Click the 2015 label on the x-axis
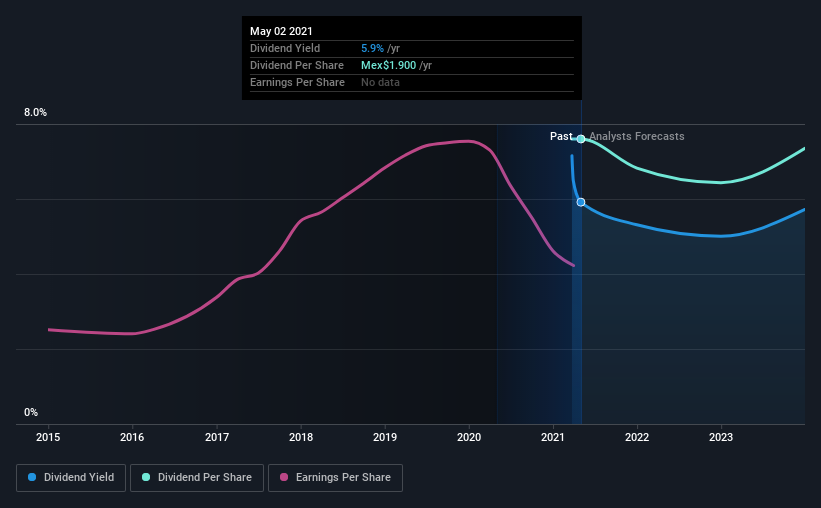821x508 pixels. (x=48, y=437)
